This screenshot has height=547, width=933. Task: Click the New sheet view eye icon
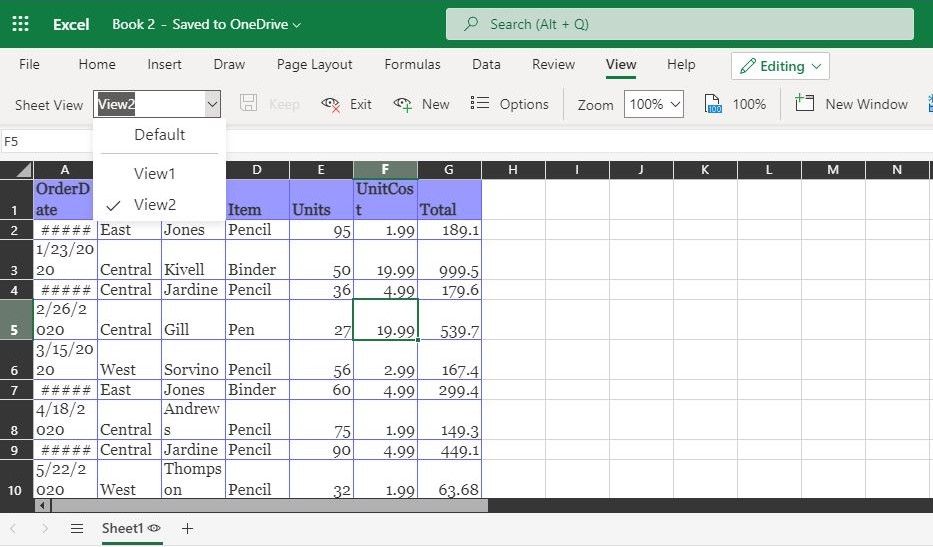402,104
